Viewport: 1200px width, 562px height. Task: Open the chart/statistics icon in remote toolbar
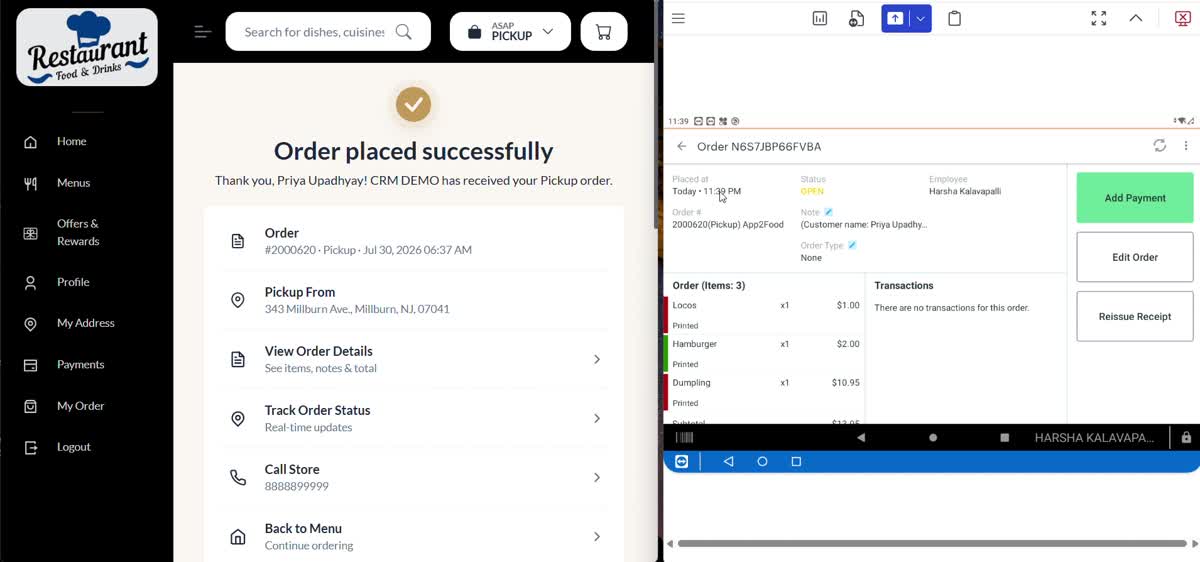point(820,18)
